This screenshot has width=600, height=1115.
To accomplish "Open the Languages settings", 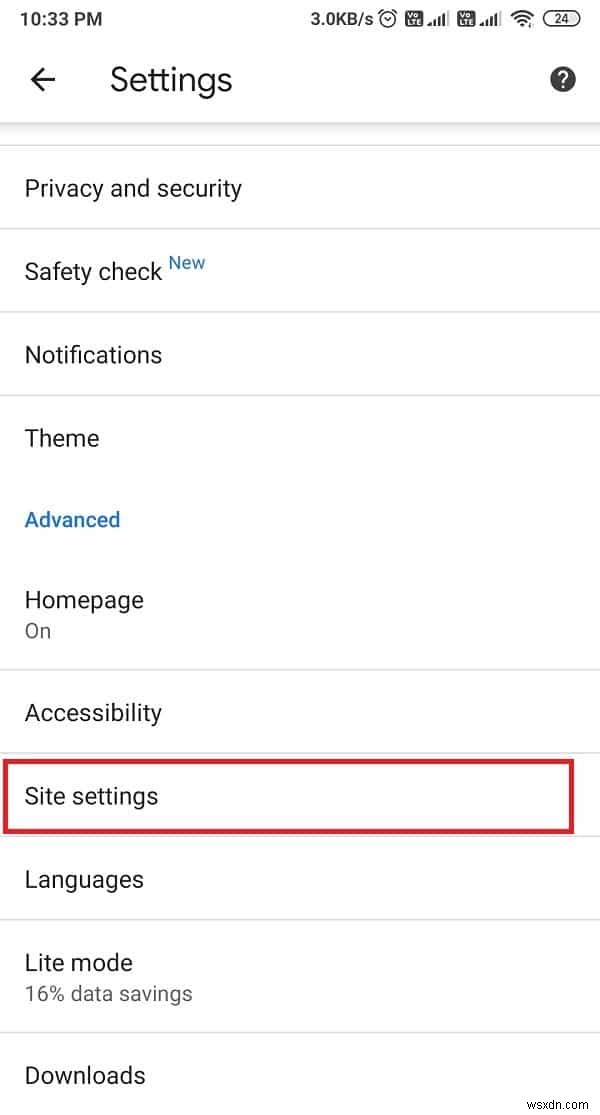I will point(84,879).
